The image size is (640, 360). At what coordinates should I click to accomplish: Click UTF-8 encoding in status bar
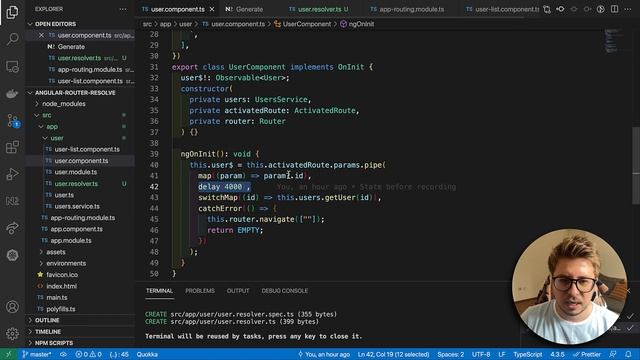[481, 354]
